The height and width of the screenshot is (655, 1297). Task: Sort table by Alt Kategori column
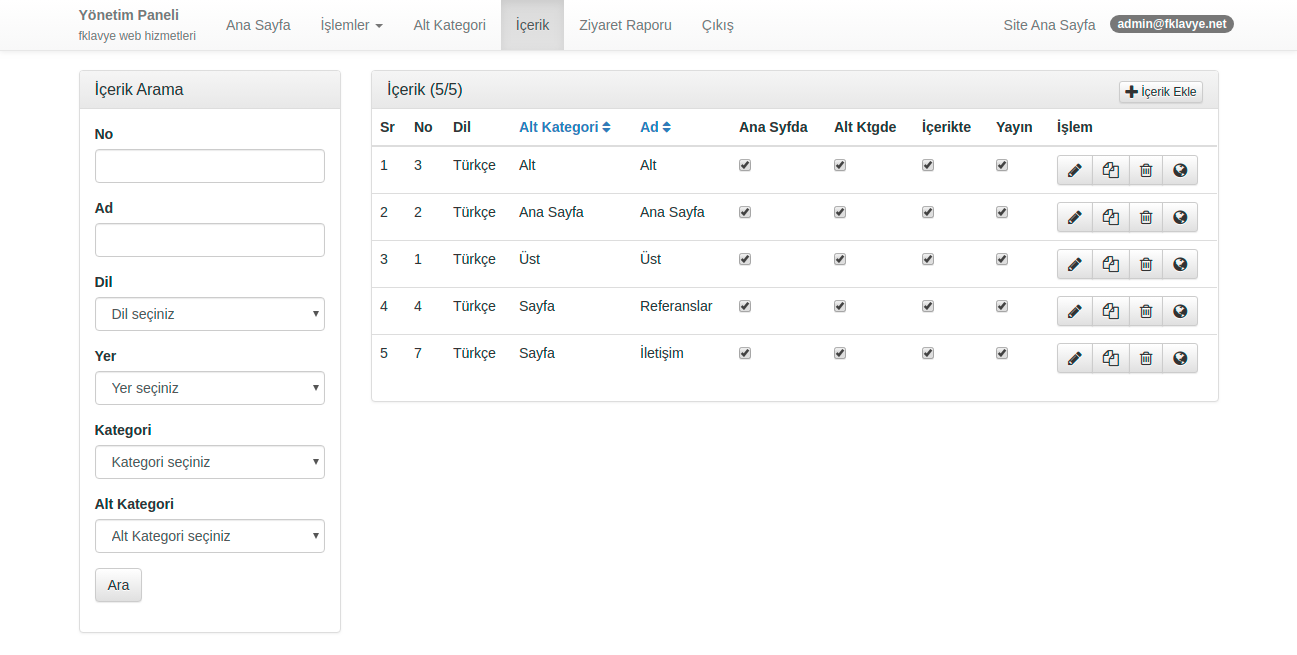click(565, 127)
